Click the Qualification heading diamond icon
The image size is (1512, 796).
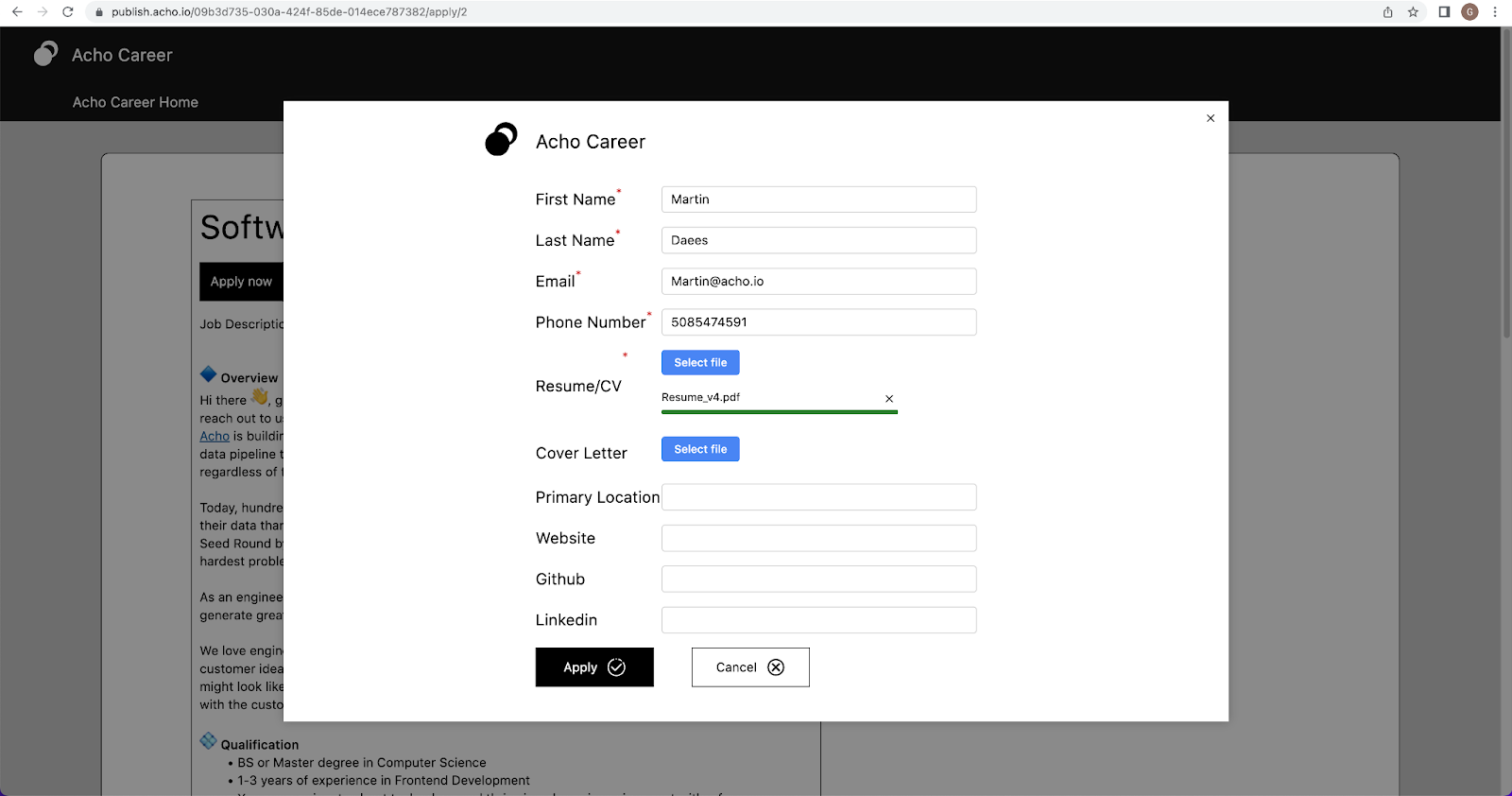pos(209,741)
